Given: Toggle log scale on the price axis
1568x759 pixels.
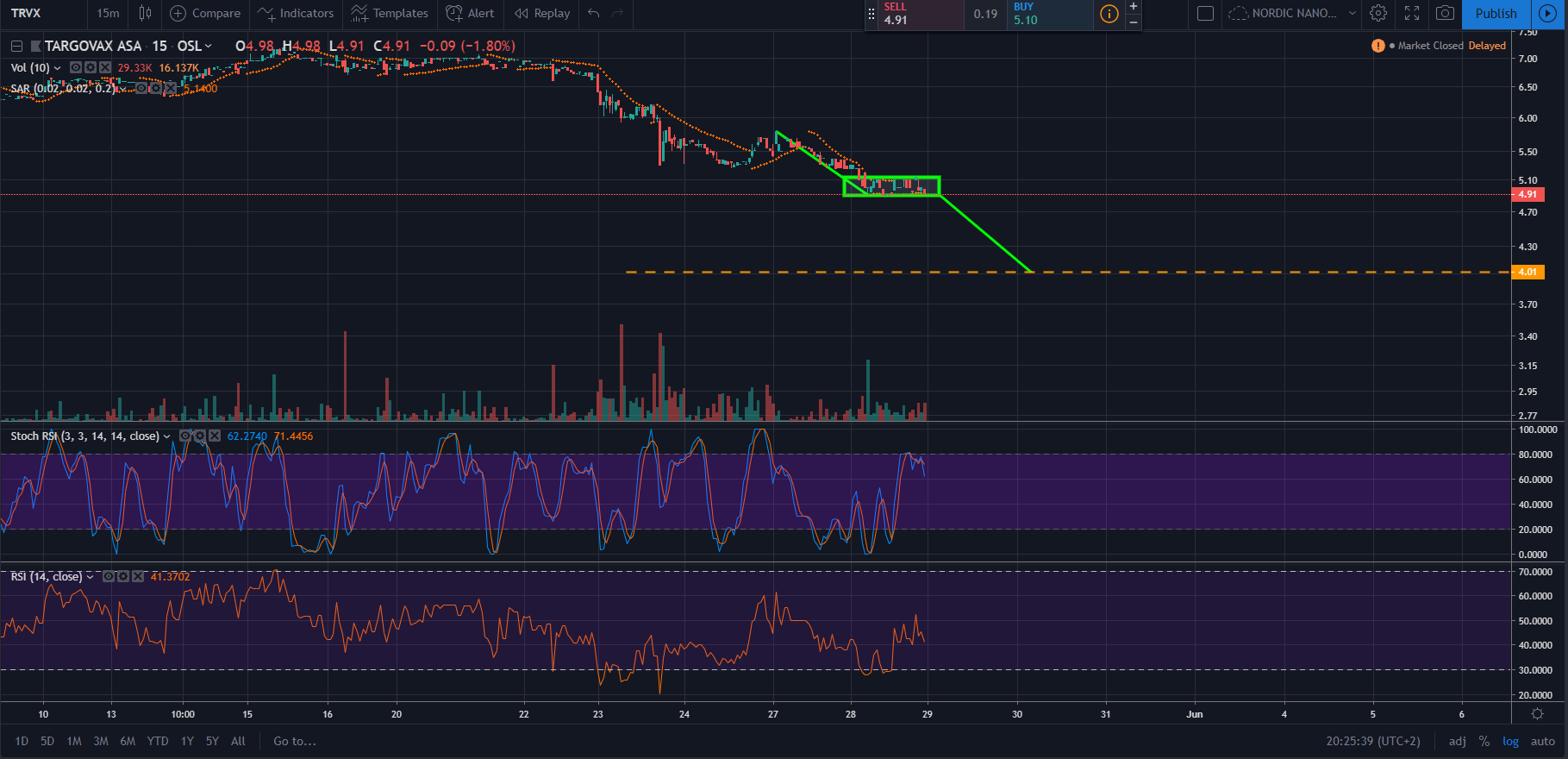Looking at the screenshot, I should [x=1510, y=741].
